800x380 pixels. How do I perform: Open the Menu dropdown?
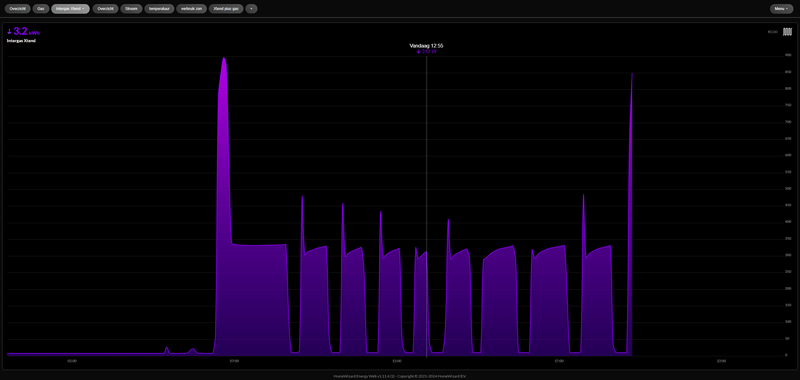[x=782, y=9]
